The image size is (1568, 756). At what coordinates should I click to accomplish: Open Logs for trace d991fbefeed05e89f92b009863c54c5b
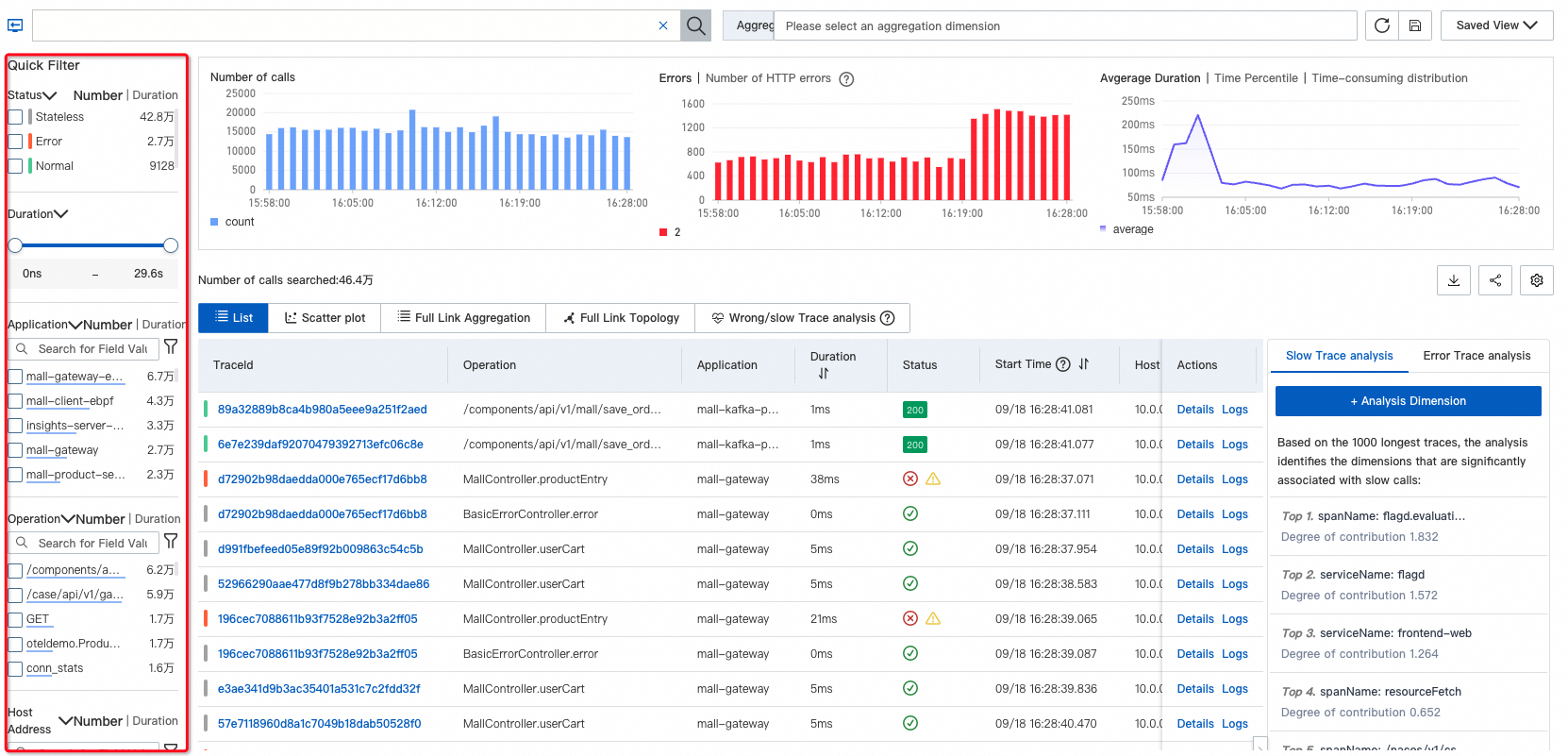(x=1235, y=549)
